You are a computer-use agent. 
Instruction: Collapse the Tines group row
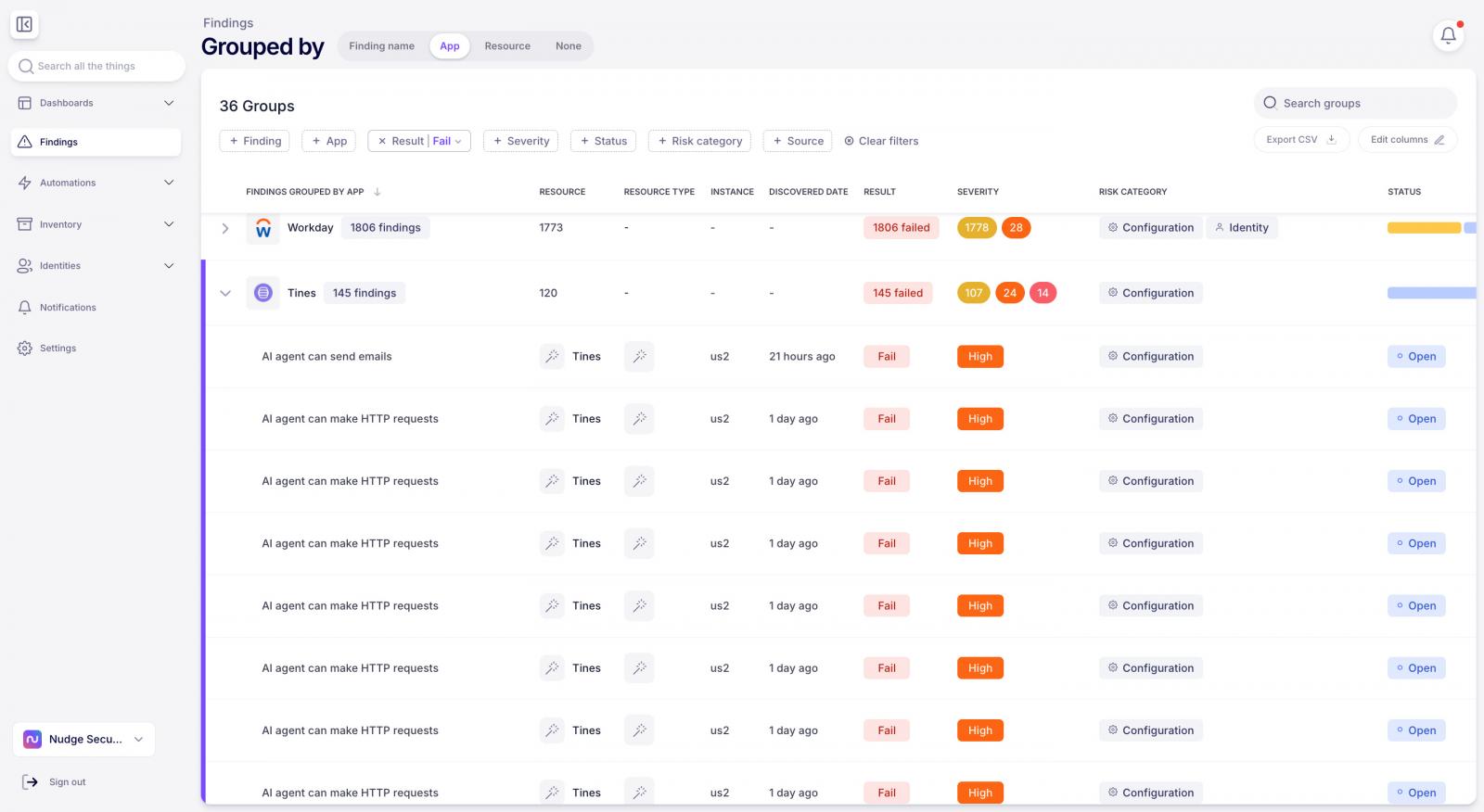point(225,293)
